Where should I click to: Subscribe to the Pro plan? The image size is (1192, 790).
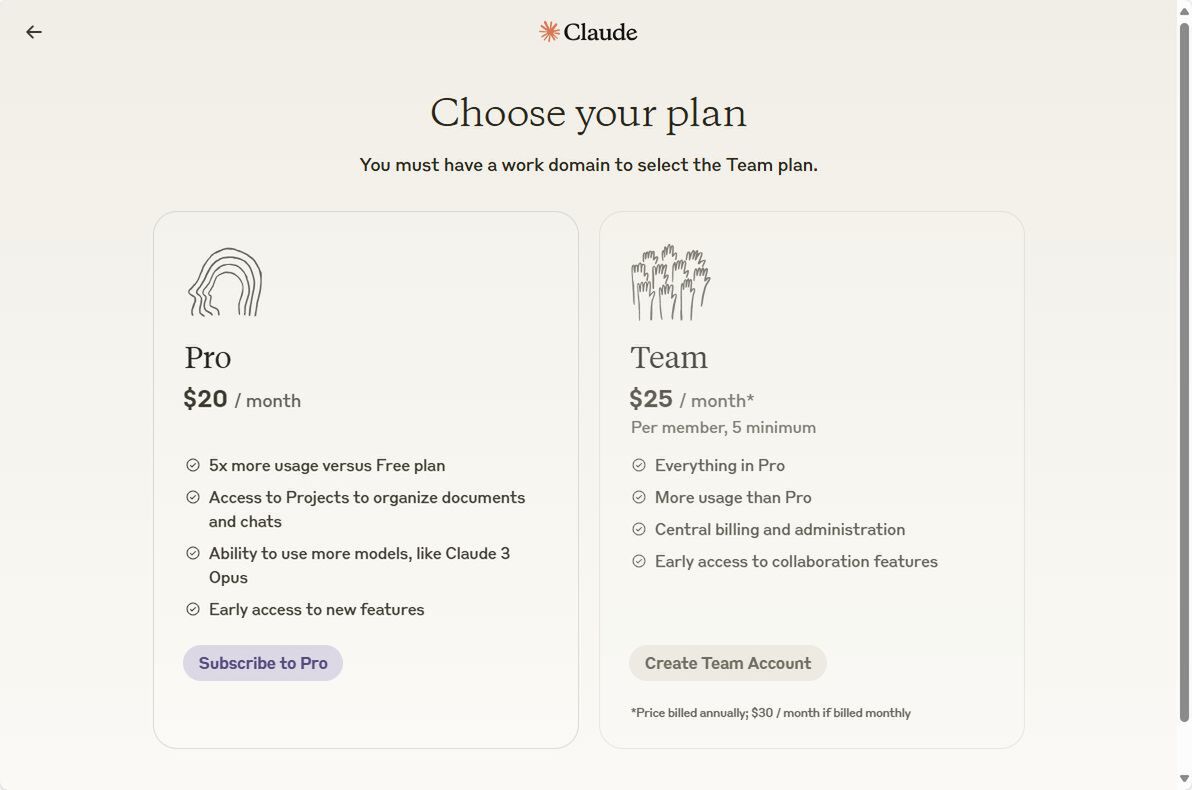point(263,663)
